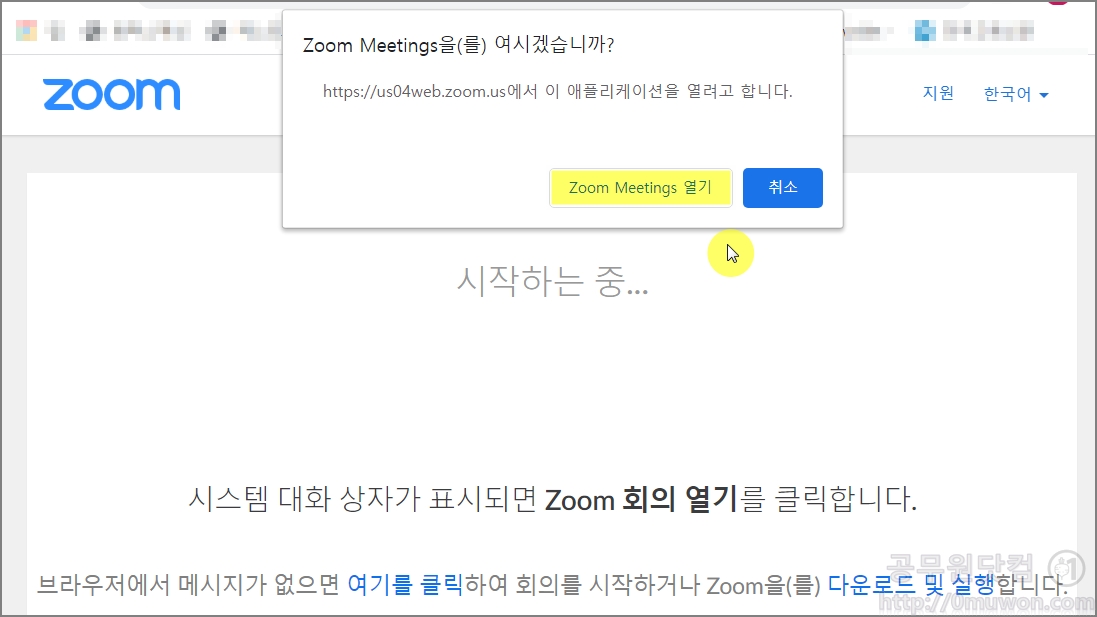
Task: Click the 'Zoom Meetings을(를) 여시겠습니까?' dialog title
Action: [458, 45]
